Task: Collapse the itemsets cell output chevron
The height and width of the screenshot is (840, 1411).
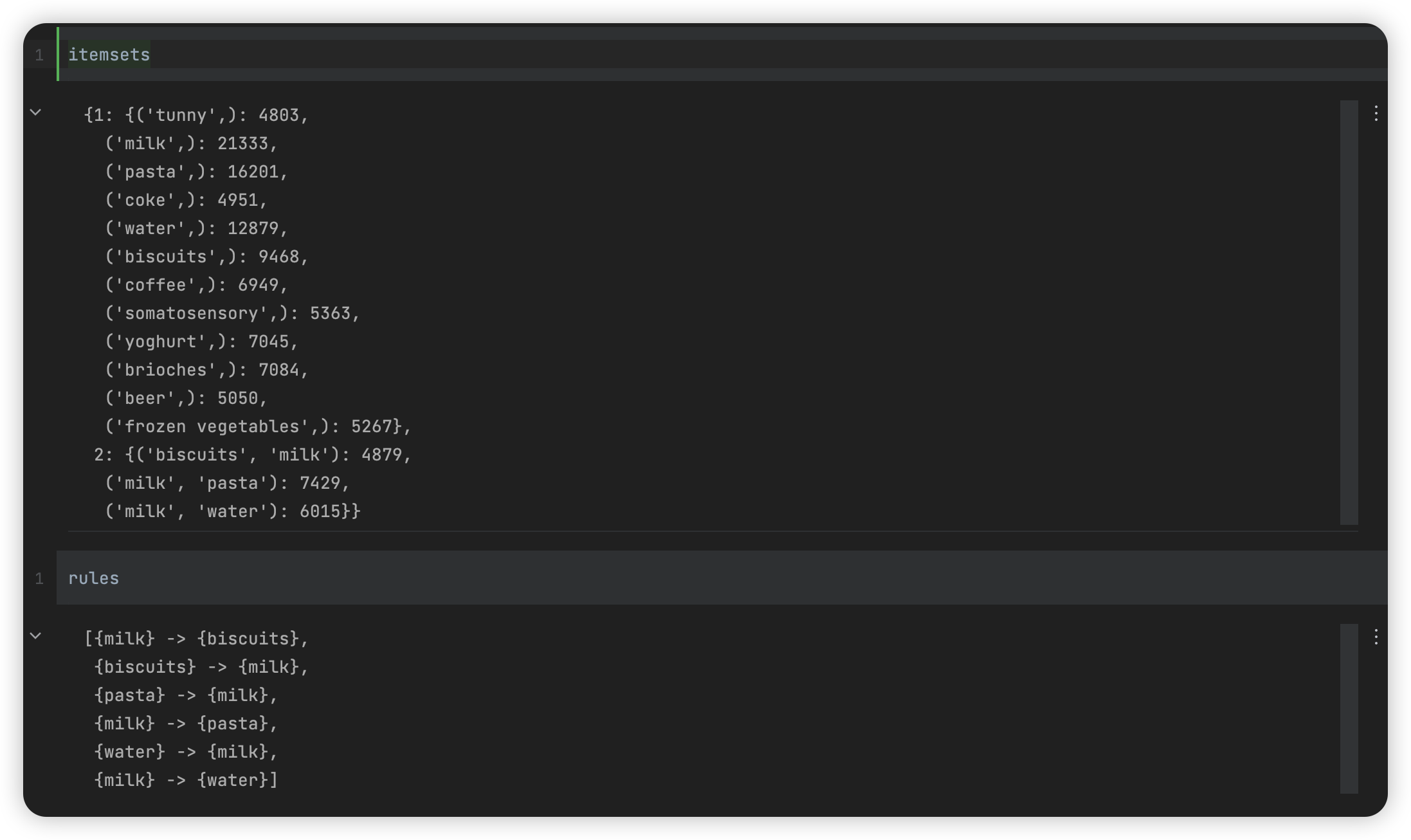Action: click(36, 113)
